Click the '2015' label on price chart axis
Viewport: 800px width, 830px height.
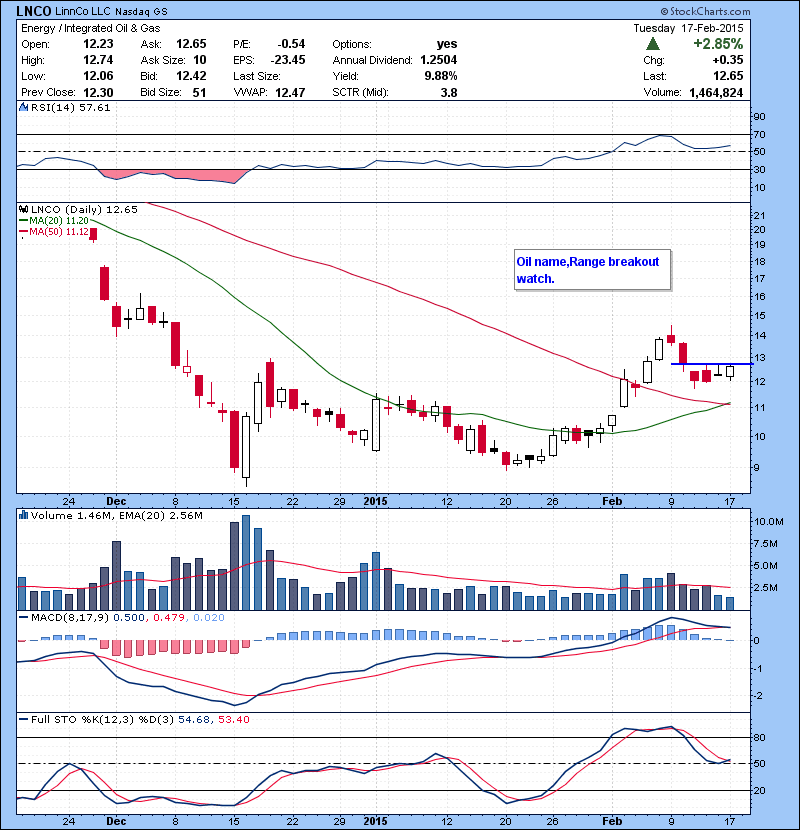[375, 501]
